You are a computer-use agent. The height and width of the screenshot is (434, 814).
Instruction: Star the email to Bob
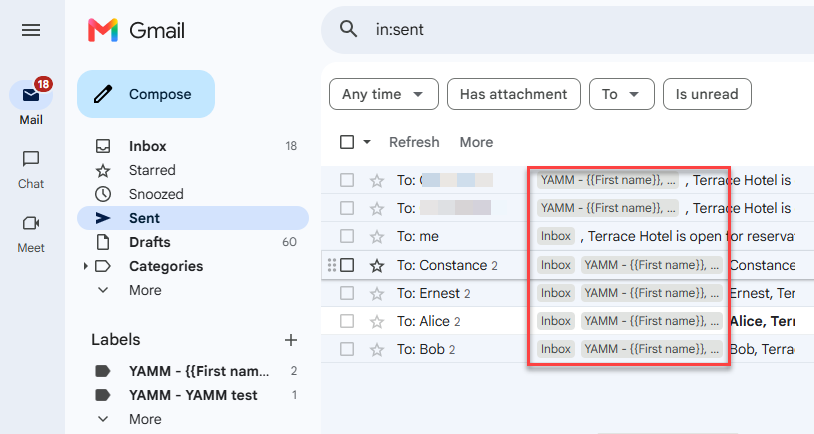(x=377, y=349)
